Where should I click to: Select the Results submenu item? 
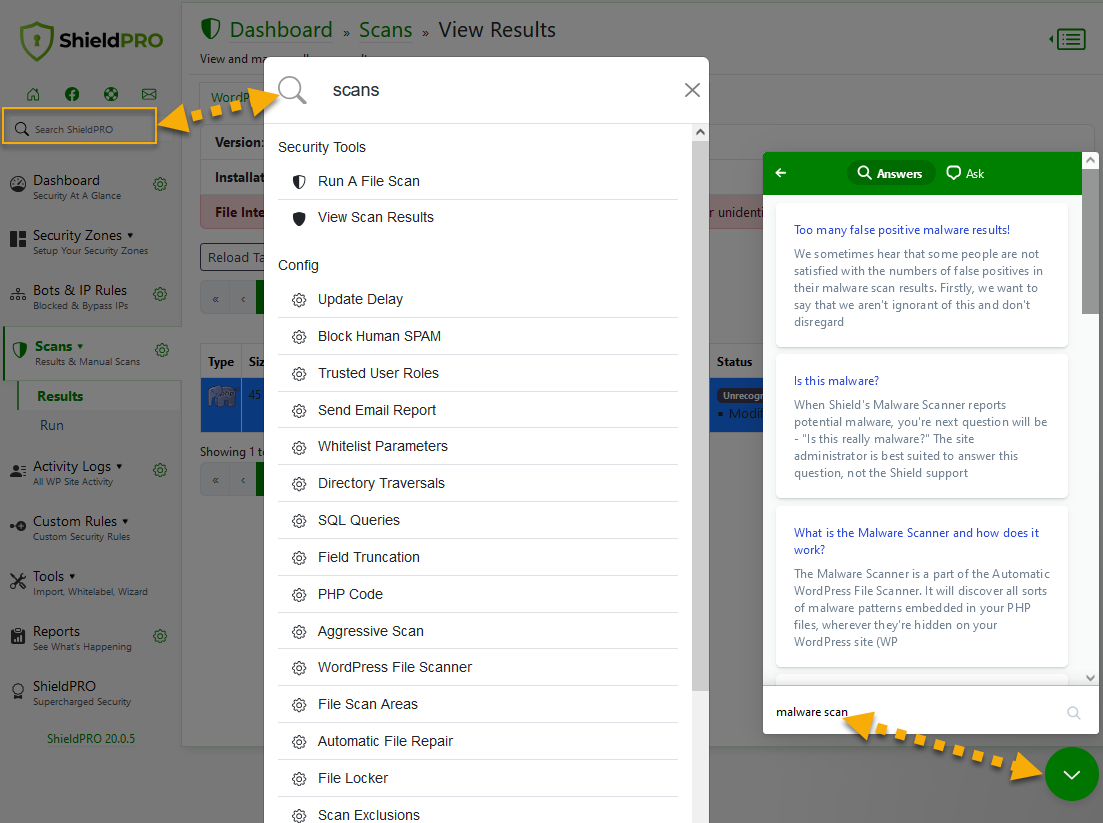click(x=60, y=396)
